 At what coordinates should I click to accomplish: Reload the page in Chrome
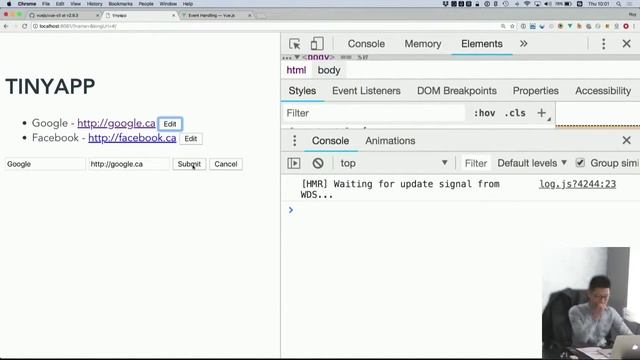pos(24,26)
